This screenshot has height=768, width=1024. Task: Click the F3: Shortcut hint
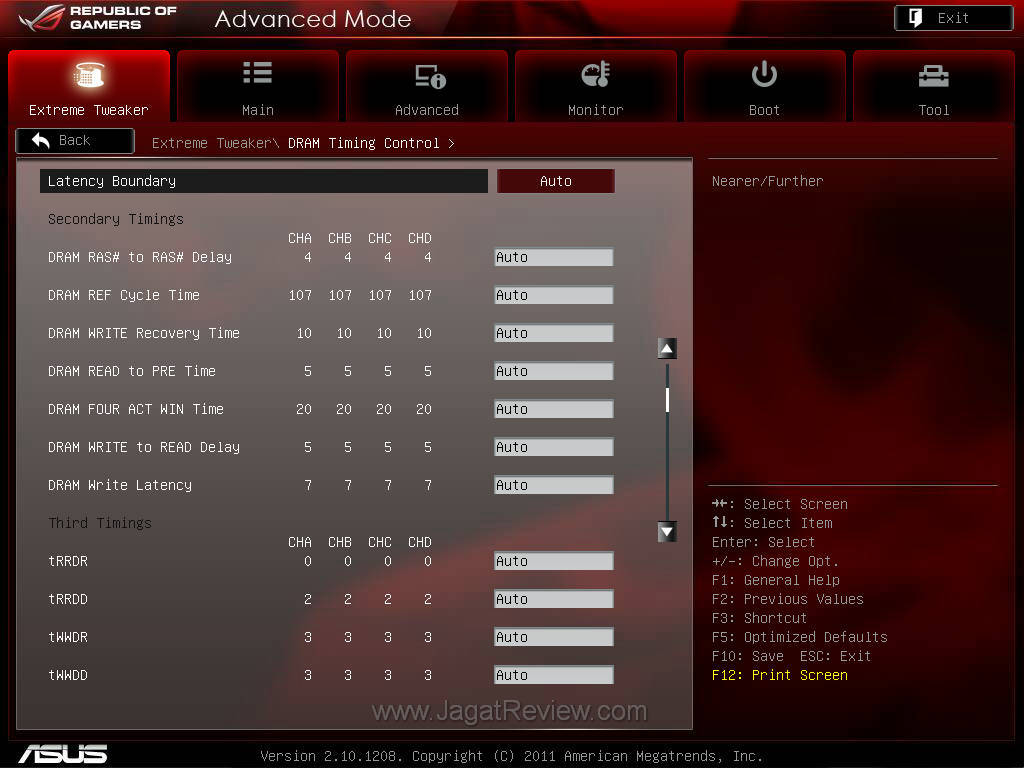click(x=760, y=618)
